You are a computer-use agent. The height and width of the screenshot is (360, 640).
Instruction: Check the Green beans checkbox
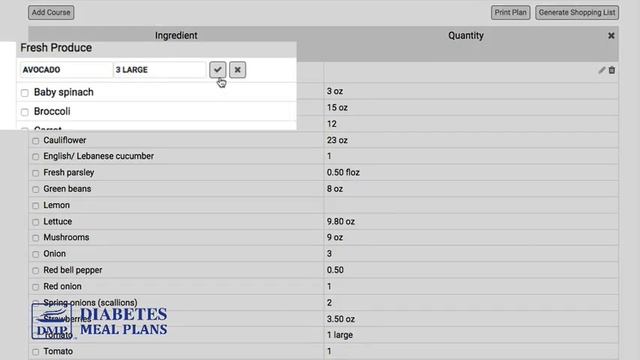pos(36,189)
